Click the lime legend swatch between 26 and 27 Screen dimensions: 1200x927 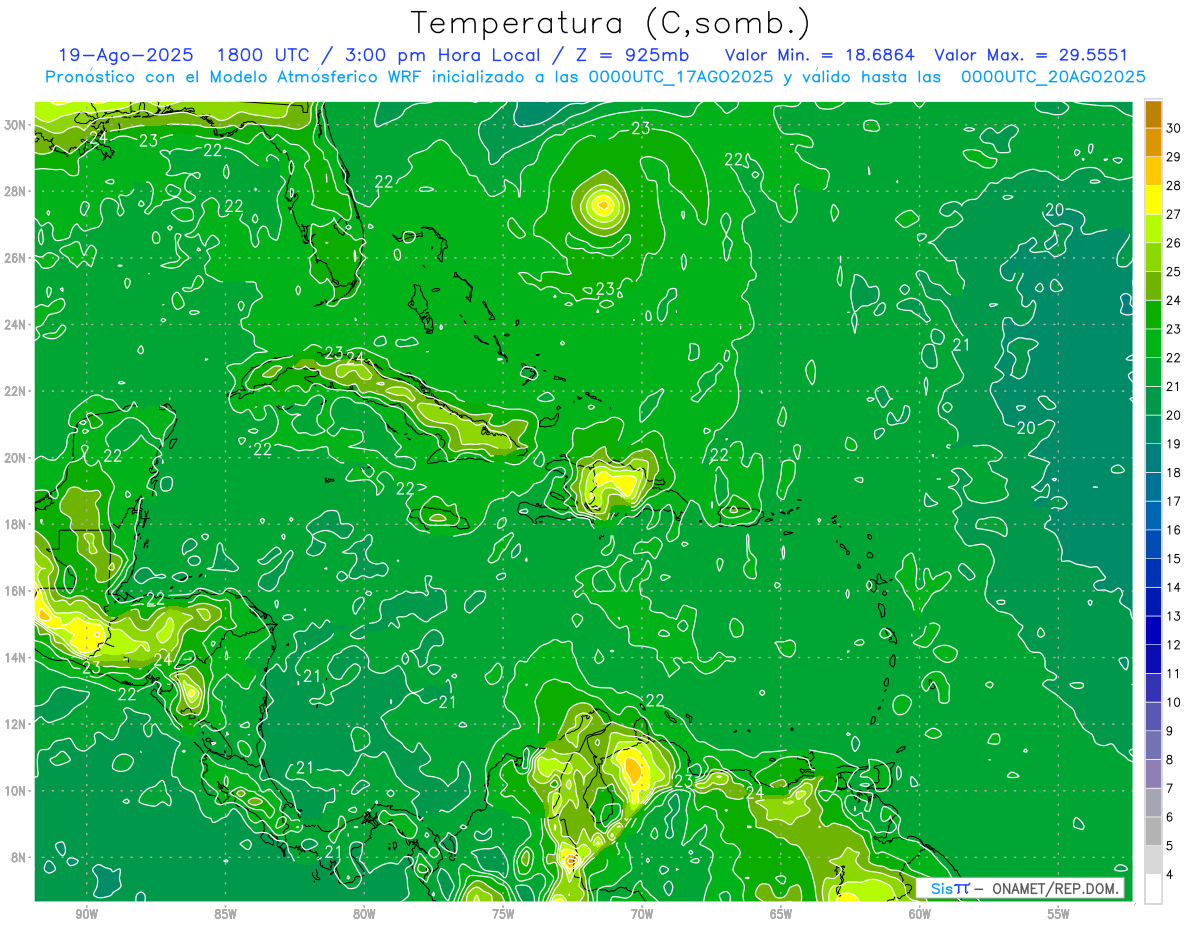1154,228
